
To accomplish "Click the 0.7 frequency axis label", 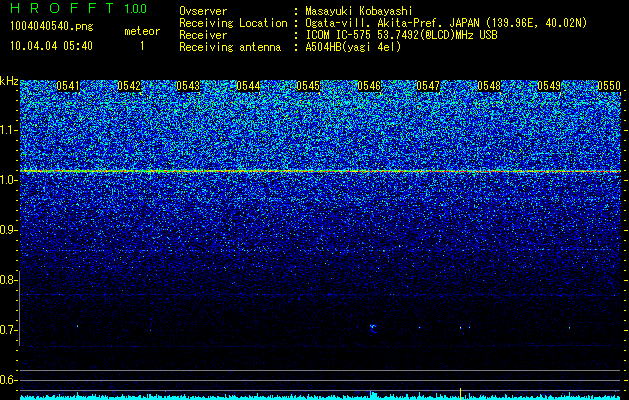I will [x=8, y=330].
